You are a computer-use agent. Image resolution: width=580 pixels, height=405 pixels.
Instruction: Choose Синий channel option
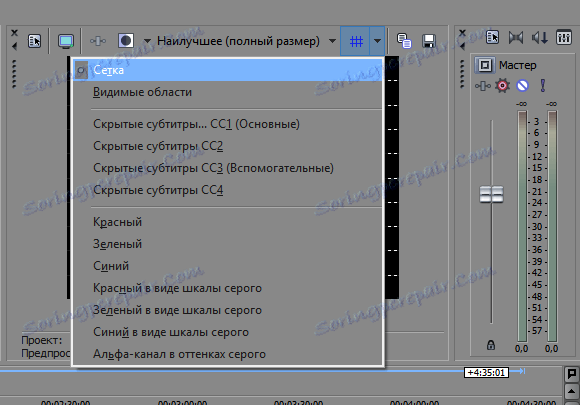(x=227, y=266)
